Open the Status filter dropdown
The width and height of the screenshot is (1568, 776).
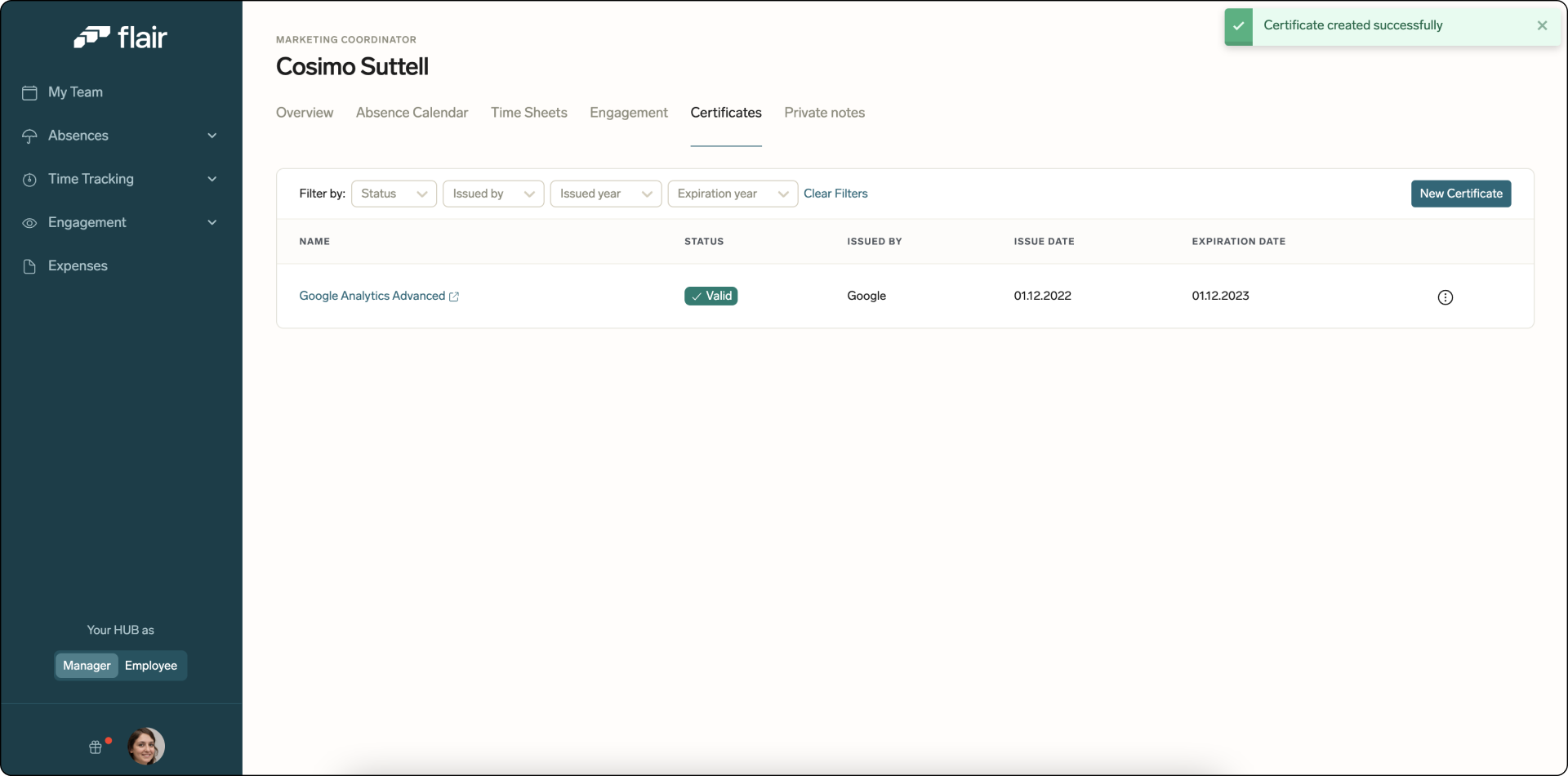(394, 194)
